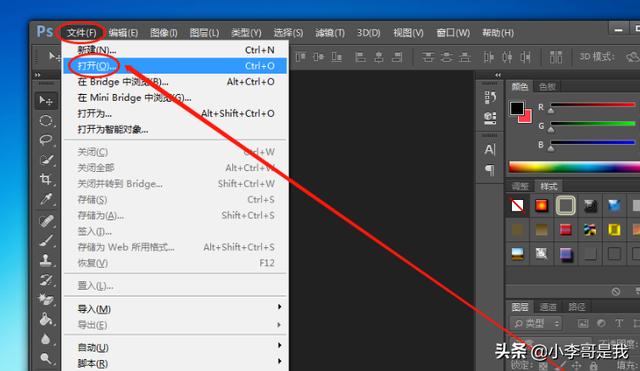This screenshot has width=640, height=371.
Task: Collapse the tools panel double-arrow
Action: pos(38,75)
